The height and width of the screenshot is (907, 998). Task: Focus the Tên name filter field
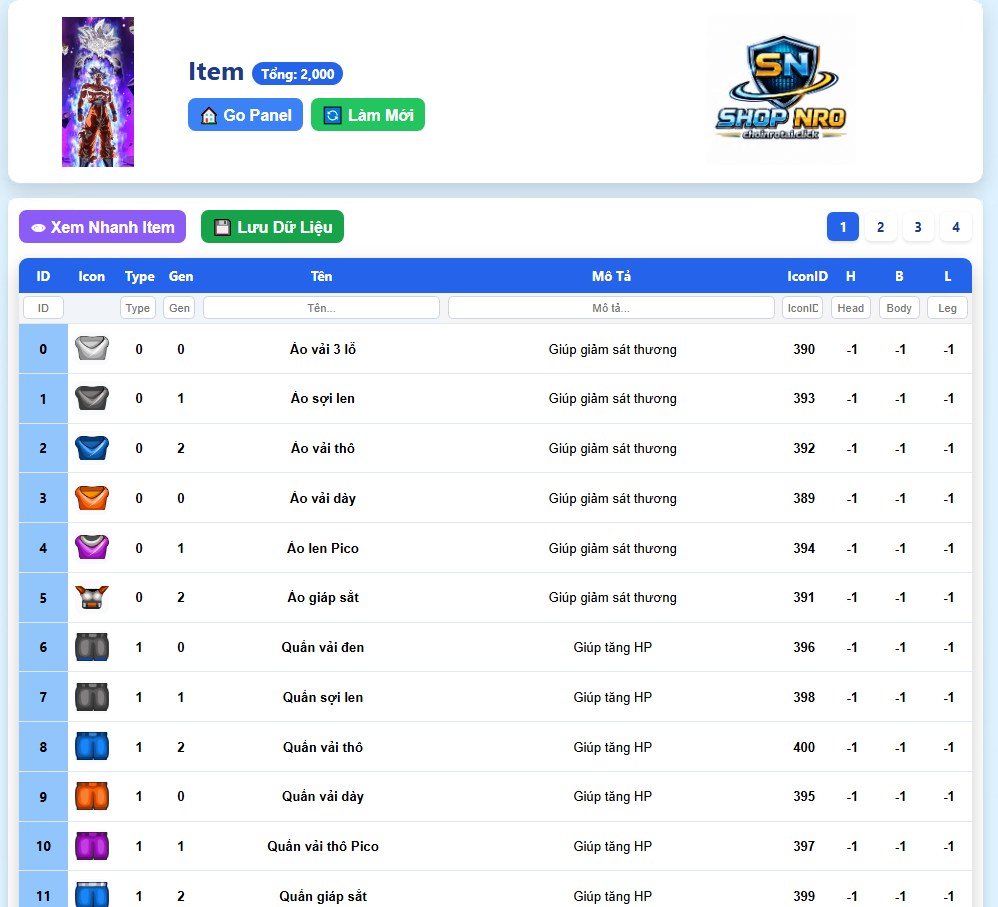point(321,307)
